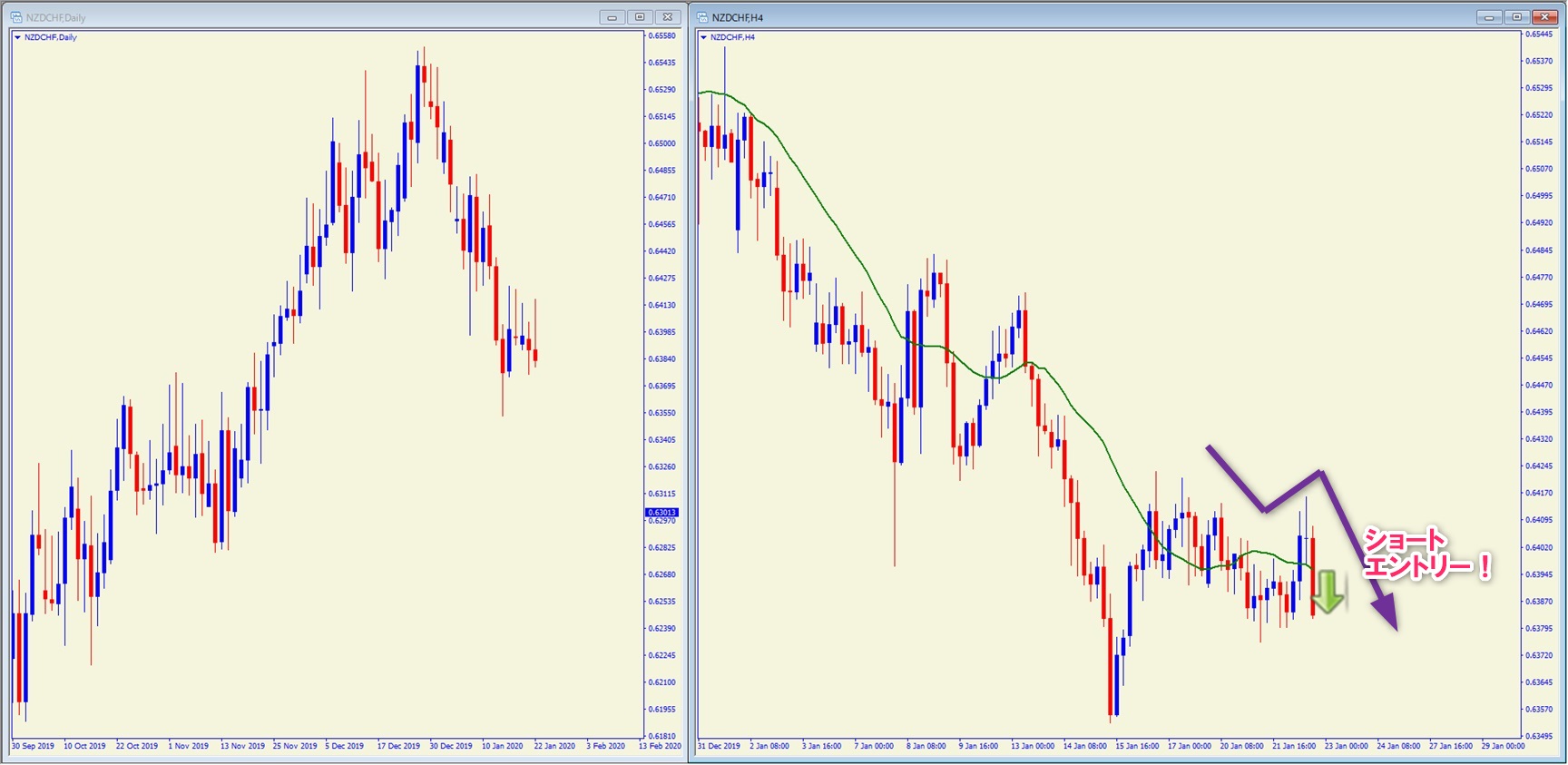Screen dimensions: 1568x765
Task: Close the NZDCHF,Daily chart window
Action: click(x=667, y=17)
